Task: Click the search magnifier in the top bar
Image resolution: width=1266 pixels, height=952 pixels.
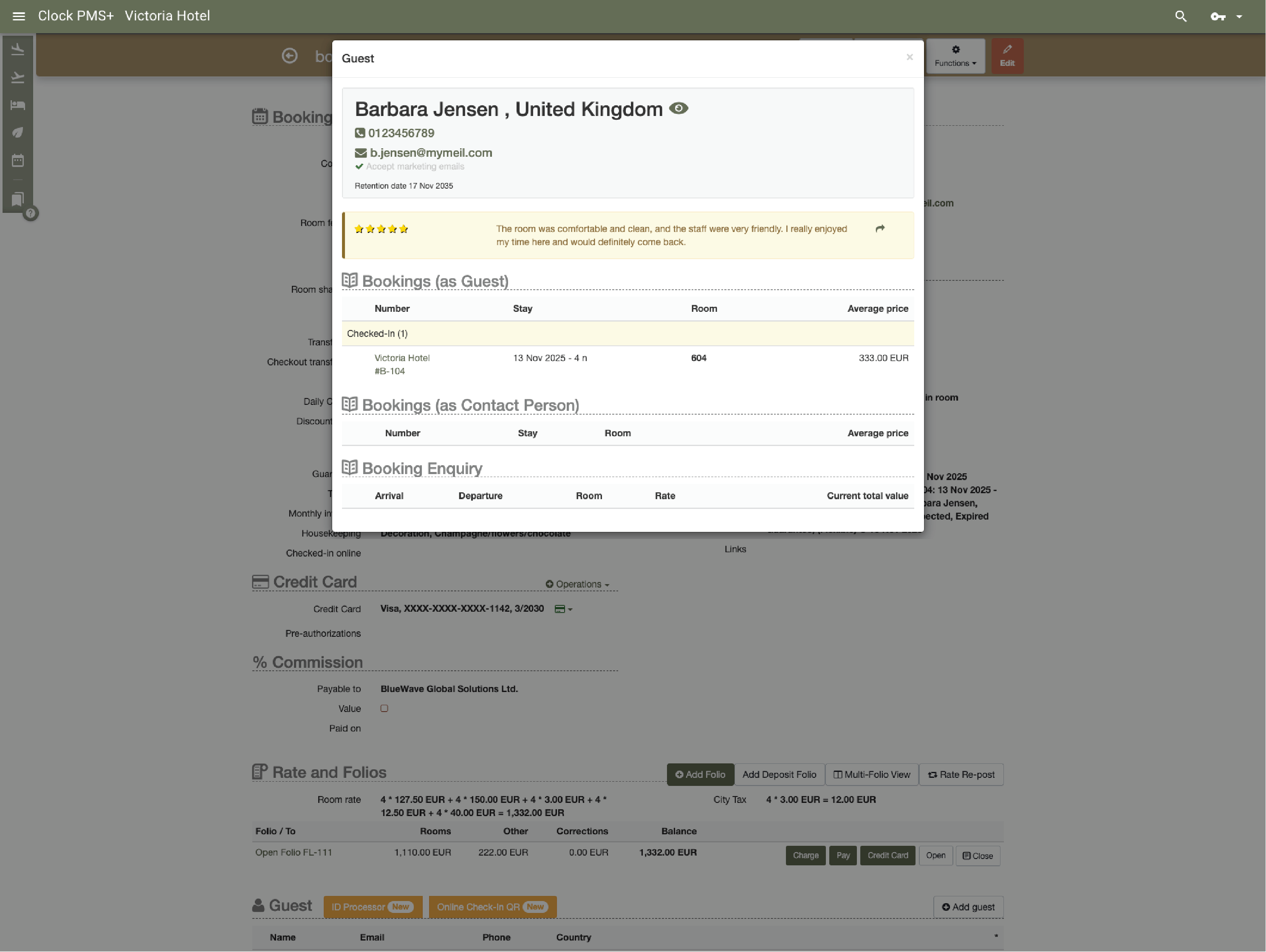Action: (1181, 16)
